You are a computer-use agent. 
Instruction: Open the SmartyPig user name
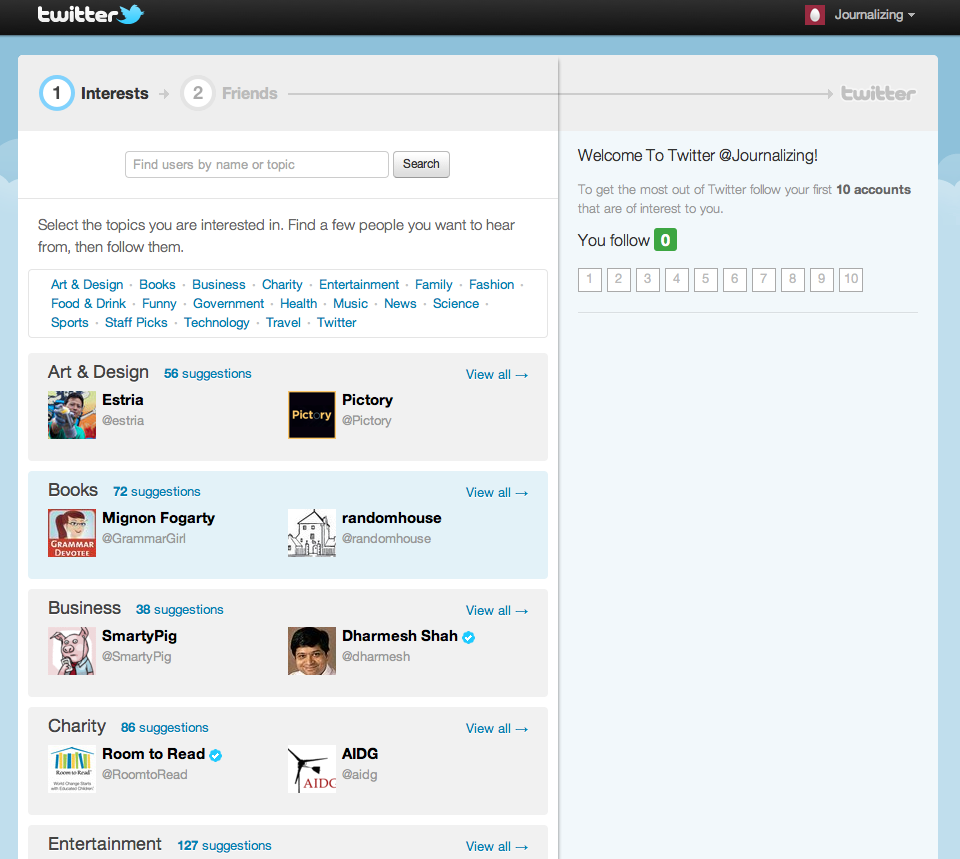[x=139, y=636]
